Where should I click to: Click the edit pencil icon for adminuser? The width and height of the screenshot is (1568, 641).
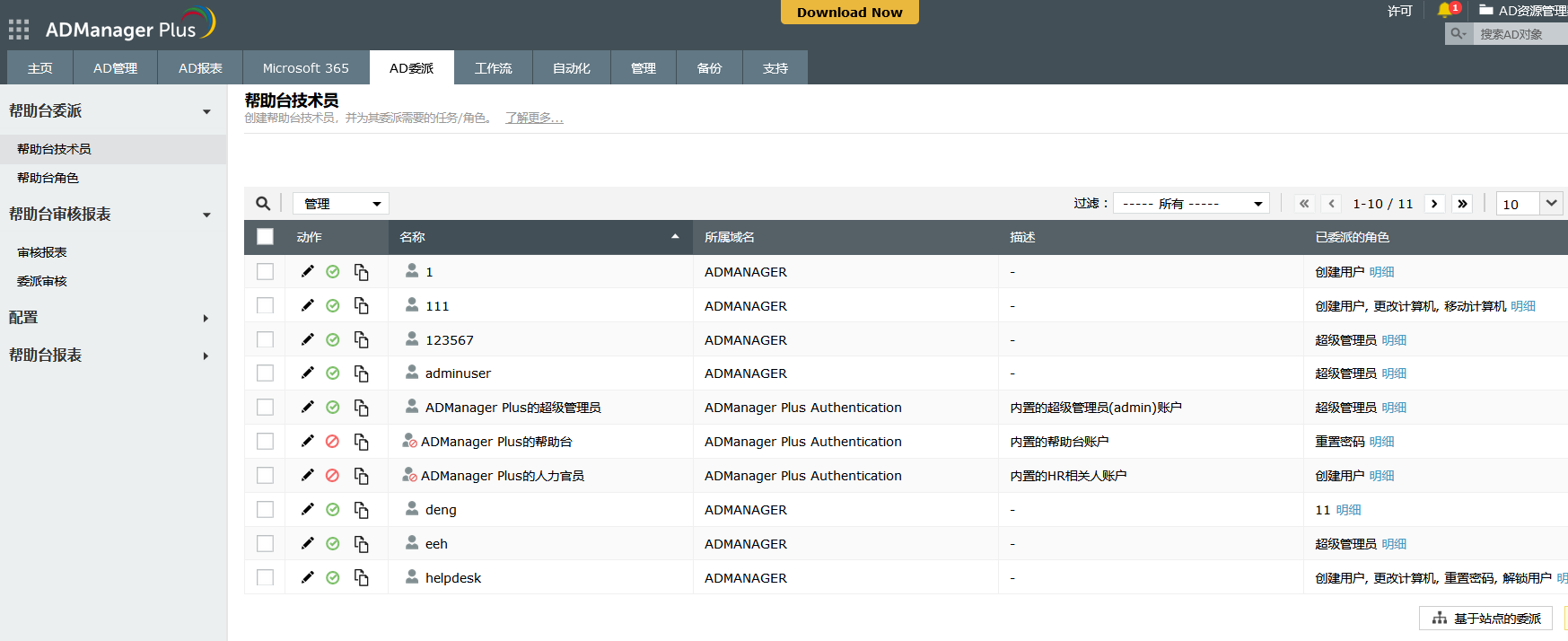point(307,373)
